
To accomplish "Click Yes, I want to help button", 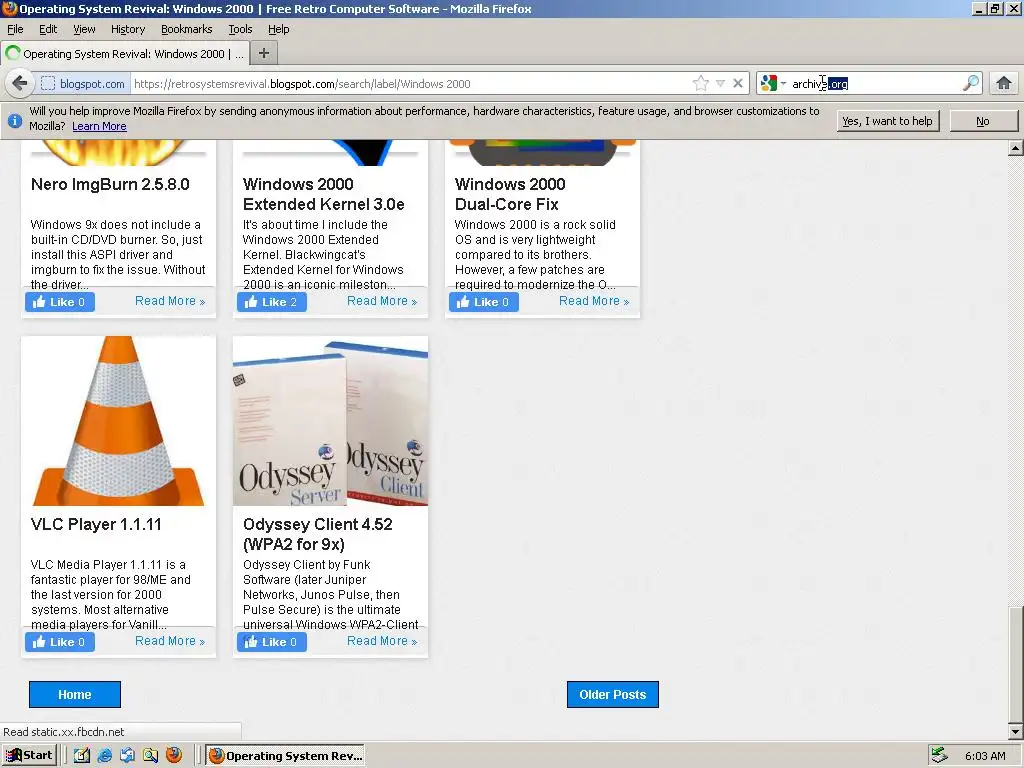I will (888, 121).
